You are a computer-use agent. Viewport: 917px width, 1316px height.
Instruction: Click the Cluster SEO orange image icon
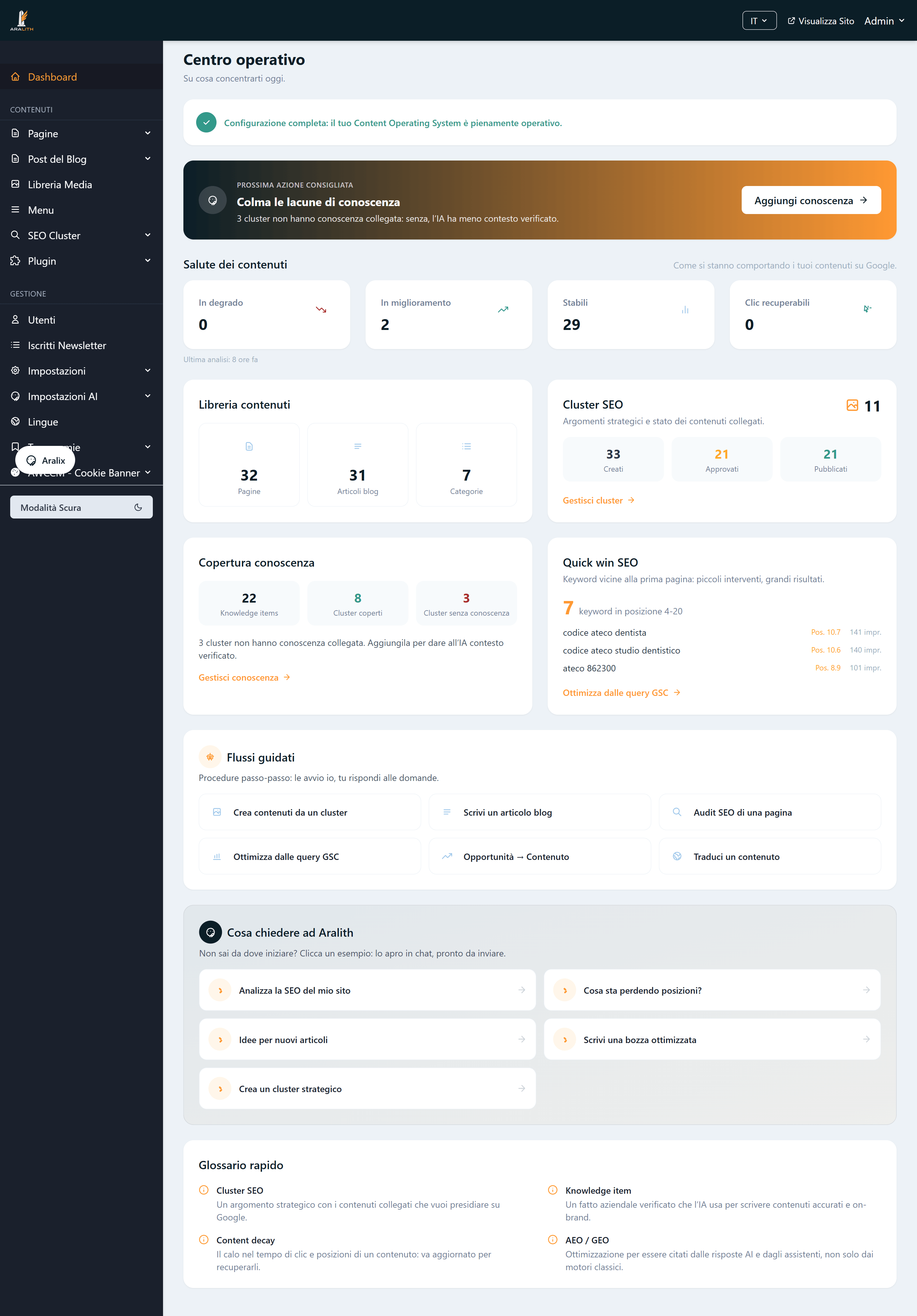(852, 405)
